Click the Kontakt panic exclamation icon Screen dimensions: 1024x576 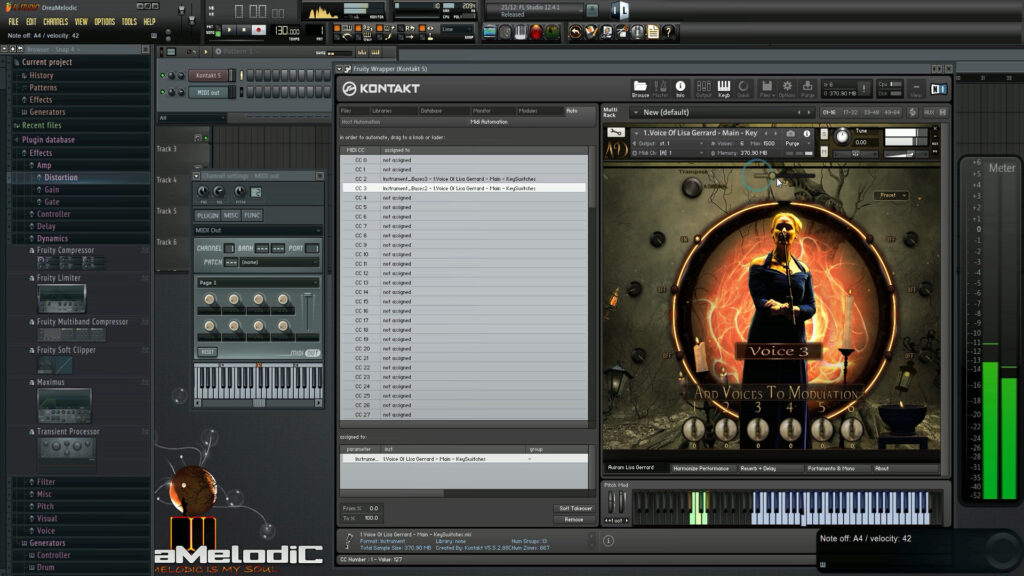point(863,89)
